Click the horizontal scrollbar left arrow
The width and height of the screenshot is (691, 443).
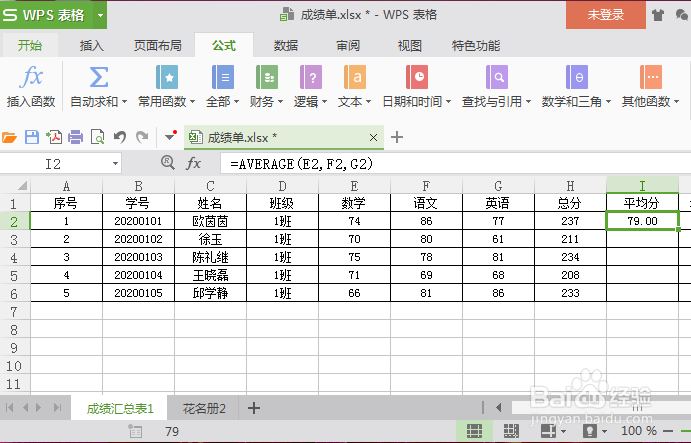(x=498, y=408)
